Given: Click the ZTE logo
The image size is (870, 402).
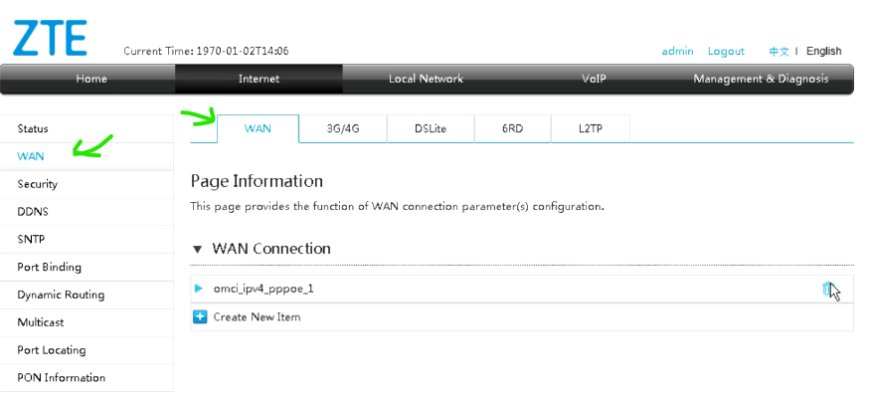Looking at the screenshot, I should tap(50, 38).
